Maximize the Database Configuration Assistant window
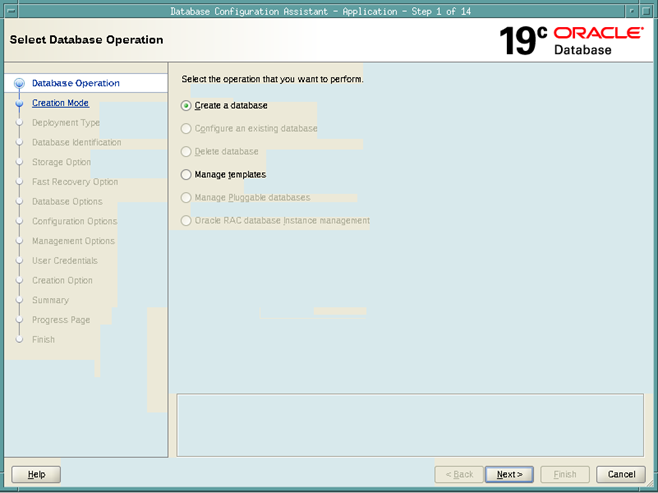Screen dimensions: 658x493 click(647, 11)
